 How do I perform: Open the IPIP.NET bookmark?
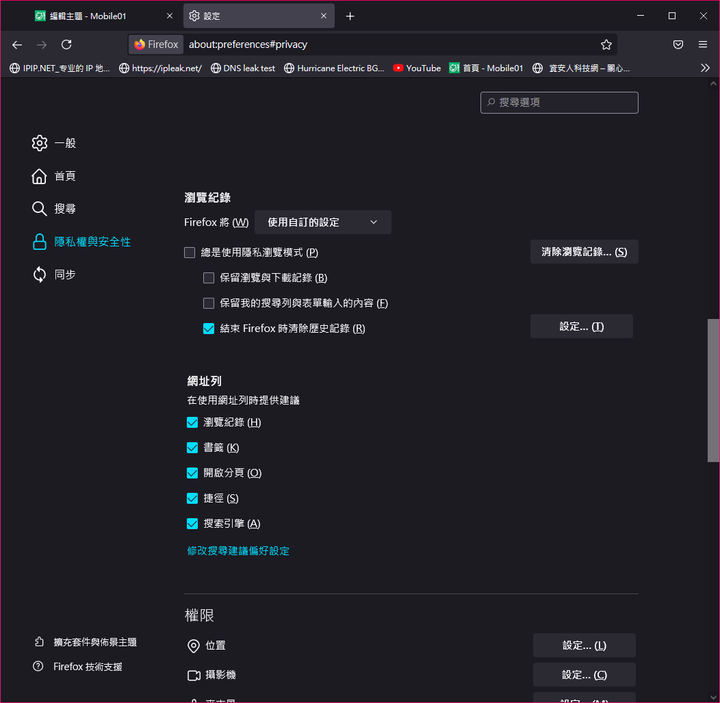click(x=60, y=68)
